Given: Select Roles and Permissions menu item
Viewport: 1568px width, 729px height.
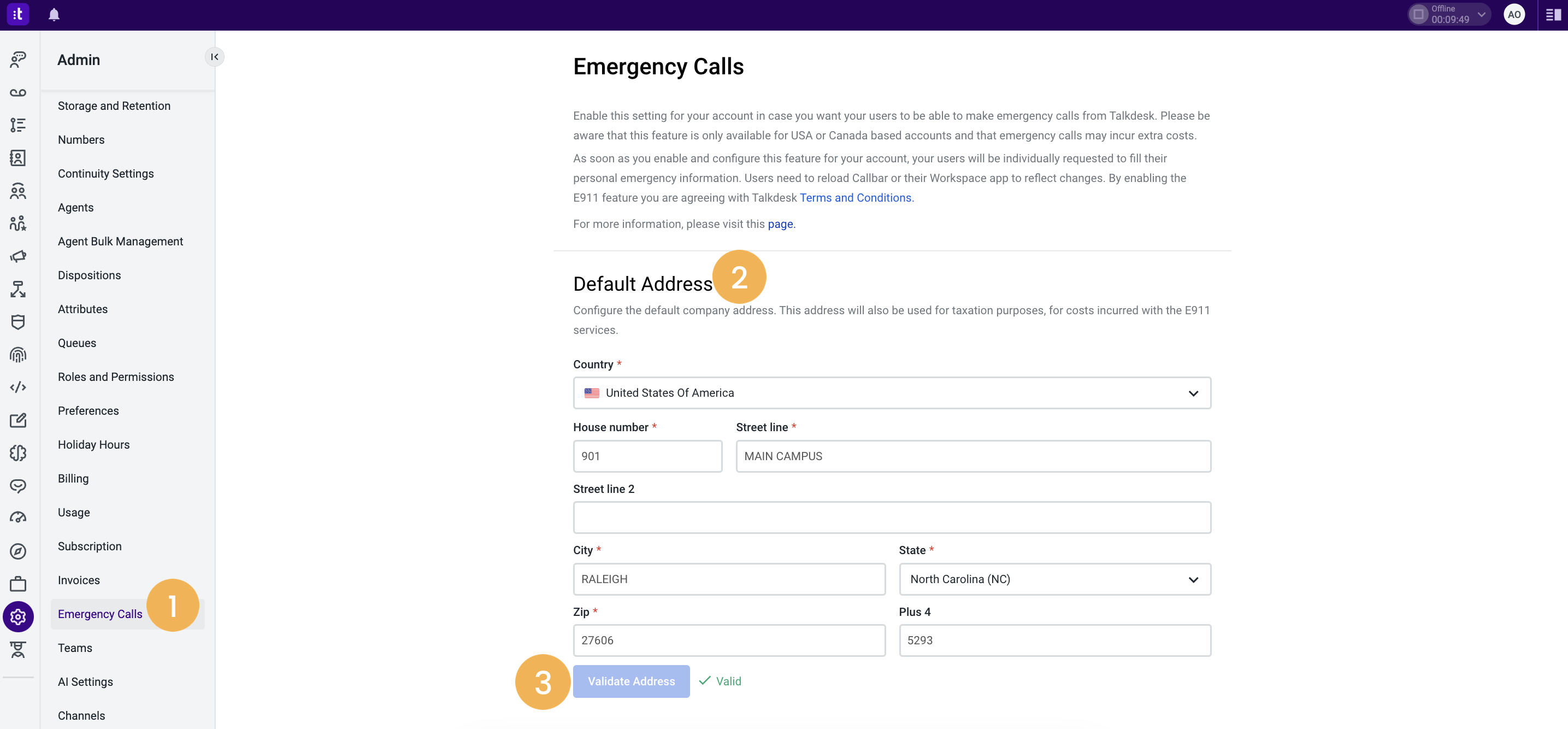Looking at the screenshot, I should (x=116, y=377).
